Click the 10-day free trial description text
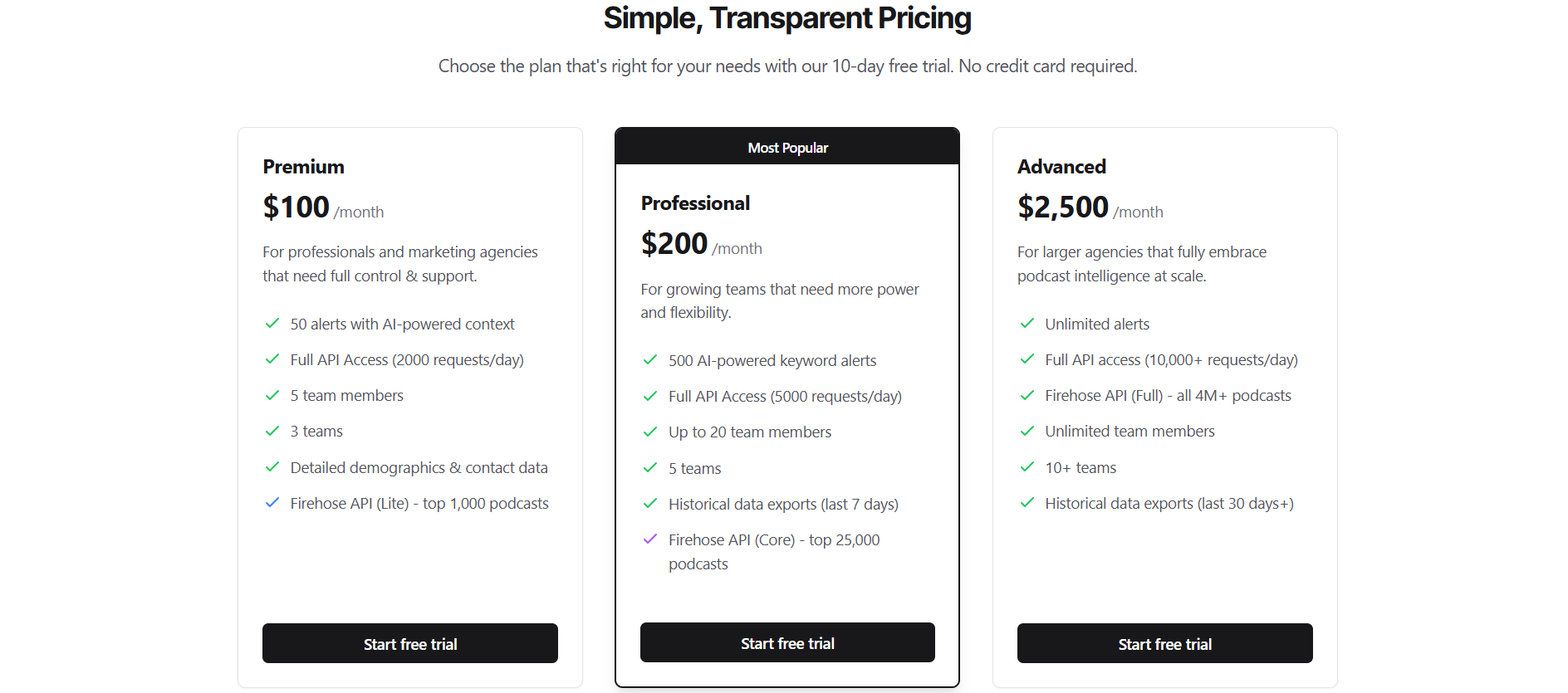 tap(786, 66)
